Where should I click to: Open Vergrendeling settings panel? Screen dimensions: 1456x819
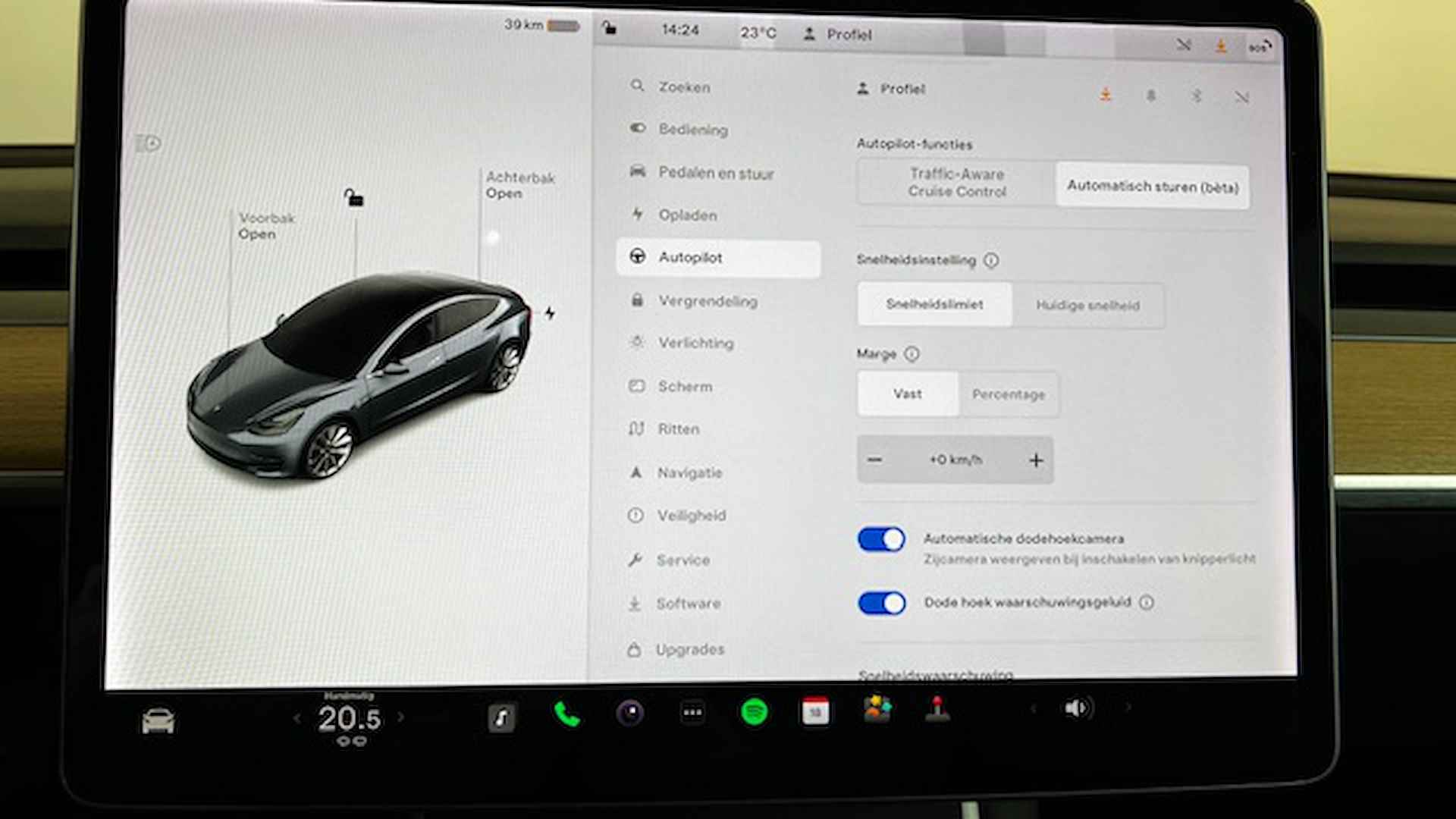click(x=707, y=300)
